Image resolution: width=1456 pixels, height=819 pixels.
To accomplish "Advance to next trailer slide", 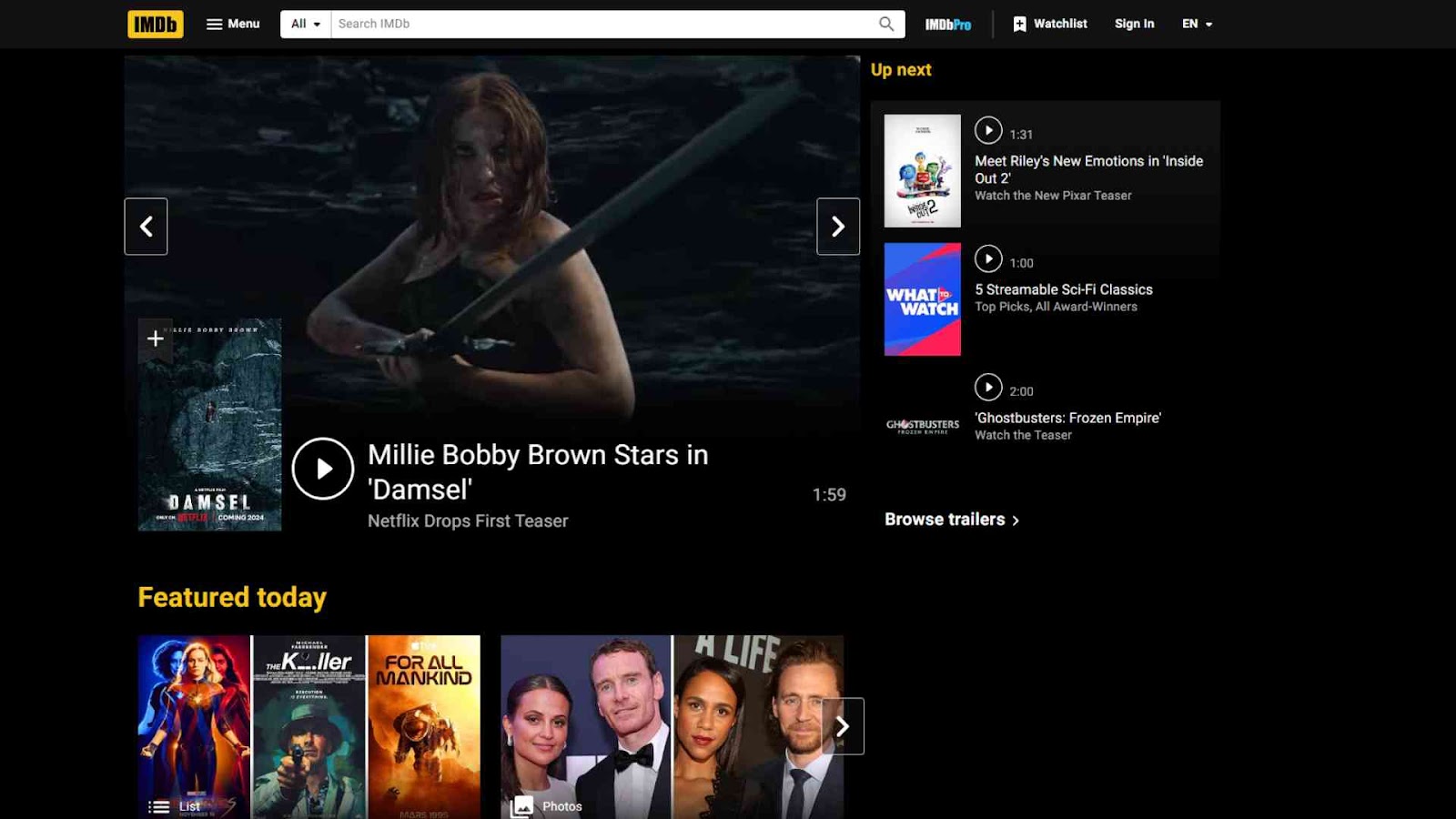I will [x=838, y=227].
